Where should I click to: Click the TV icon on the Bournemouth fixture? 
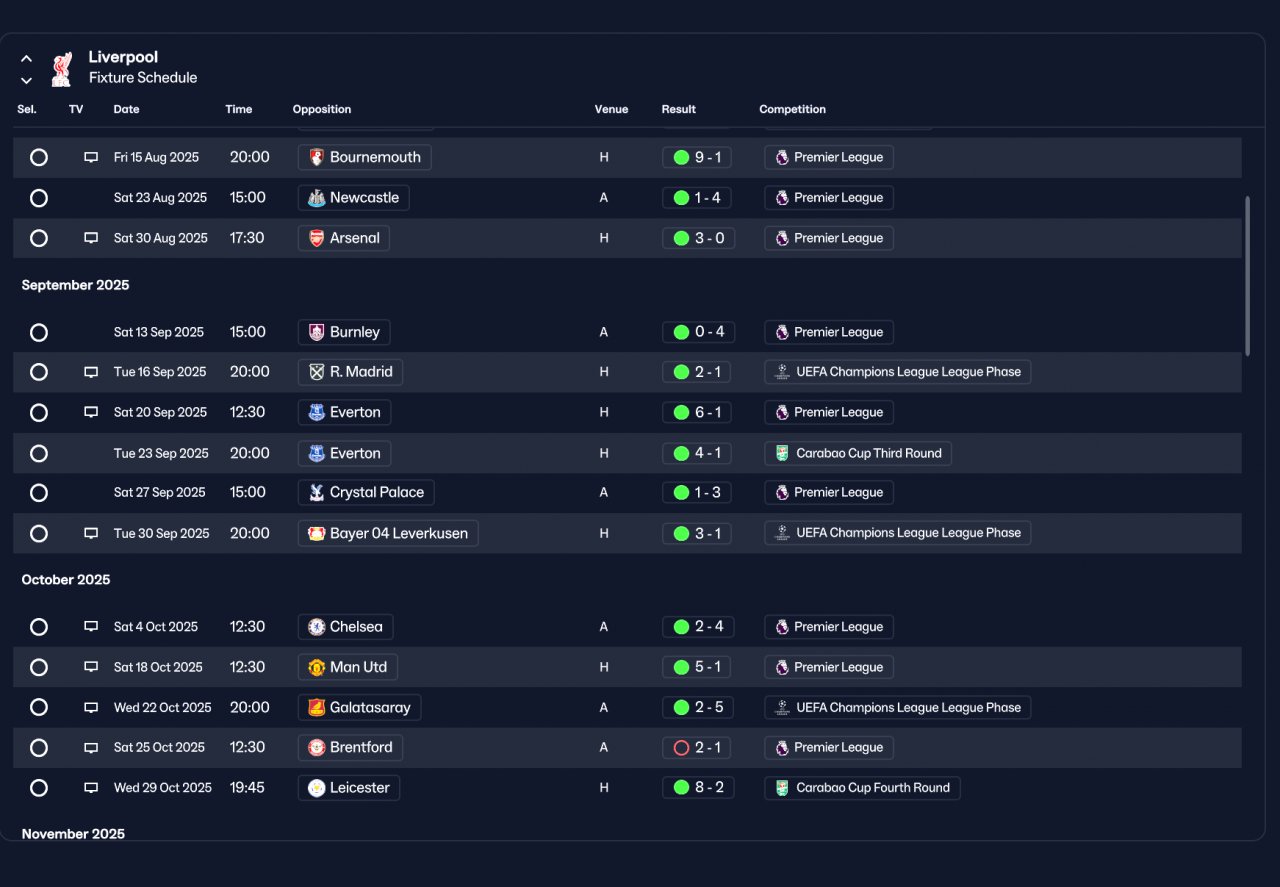[91, 157]
